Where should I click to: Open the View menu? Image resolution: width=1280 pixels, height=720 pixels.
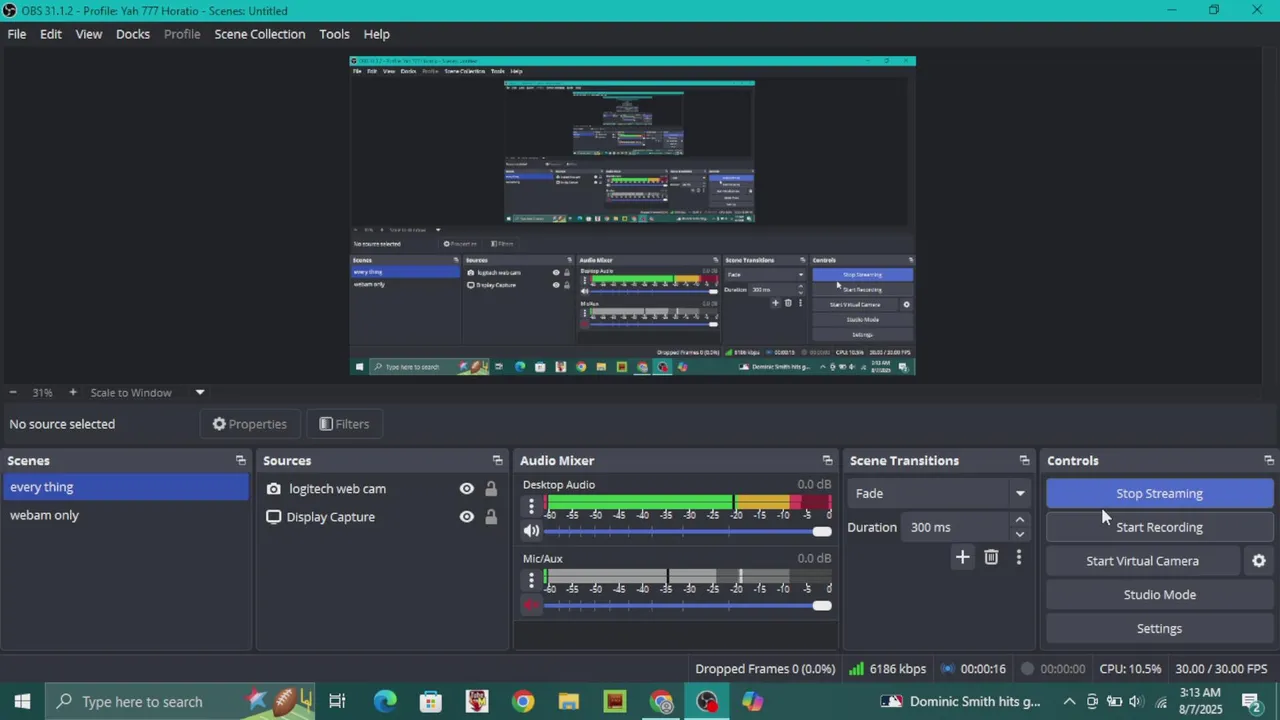coord(89,34)
